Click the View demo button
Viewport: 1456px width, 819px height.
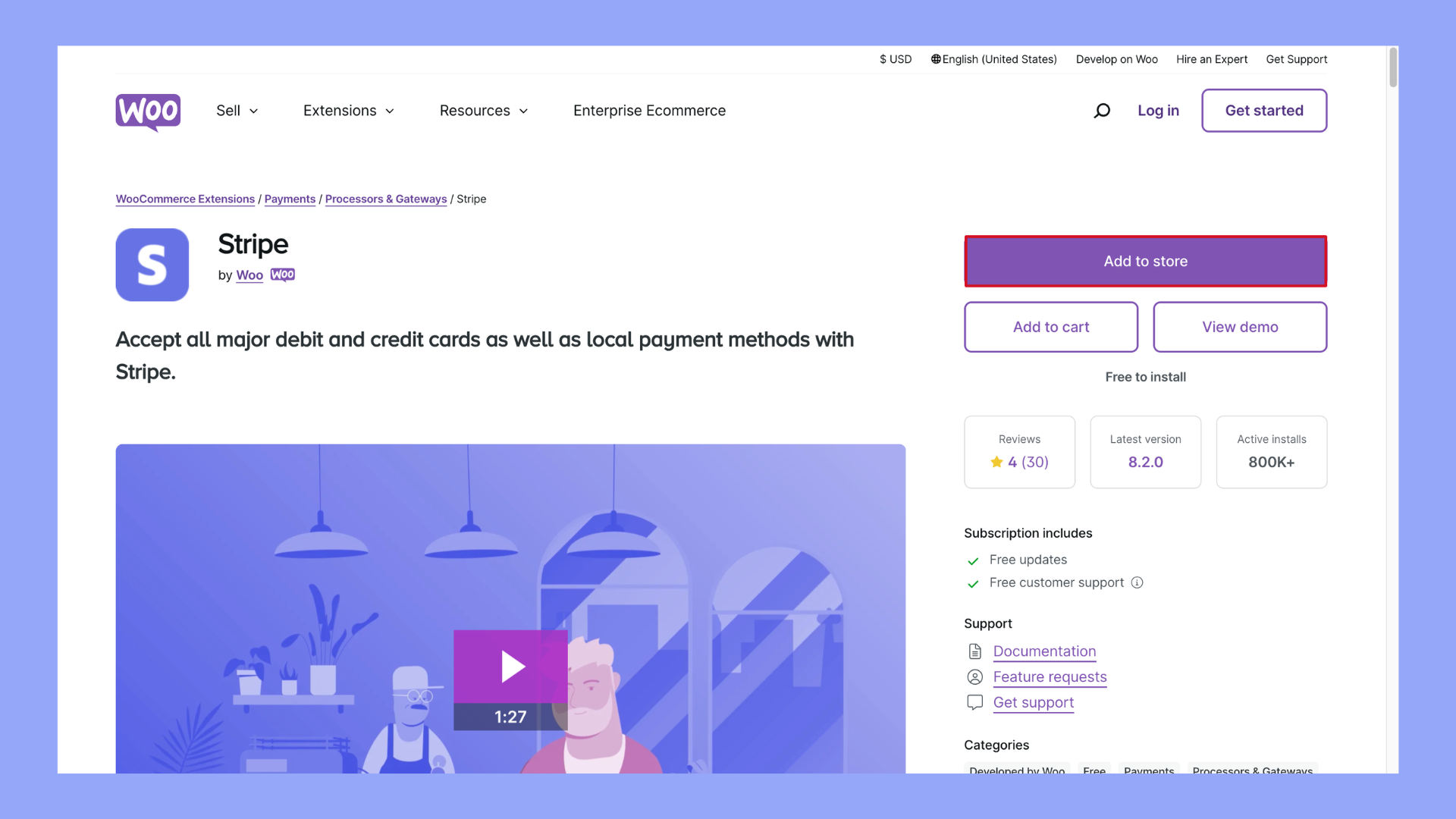(x=1240, y=327)
